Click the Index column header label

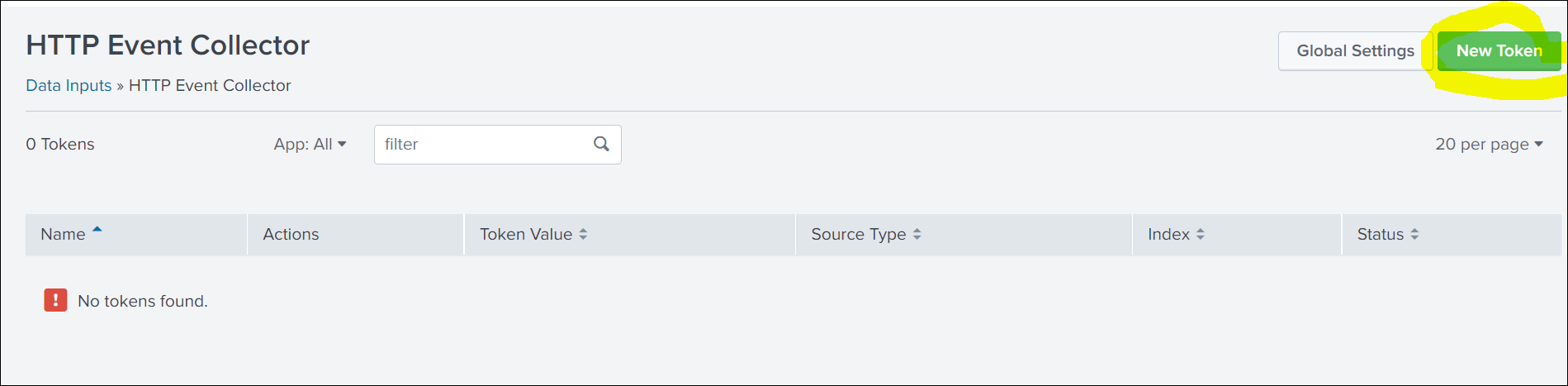(x=1168, y=235)
